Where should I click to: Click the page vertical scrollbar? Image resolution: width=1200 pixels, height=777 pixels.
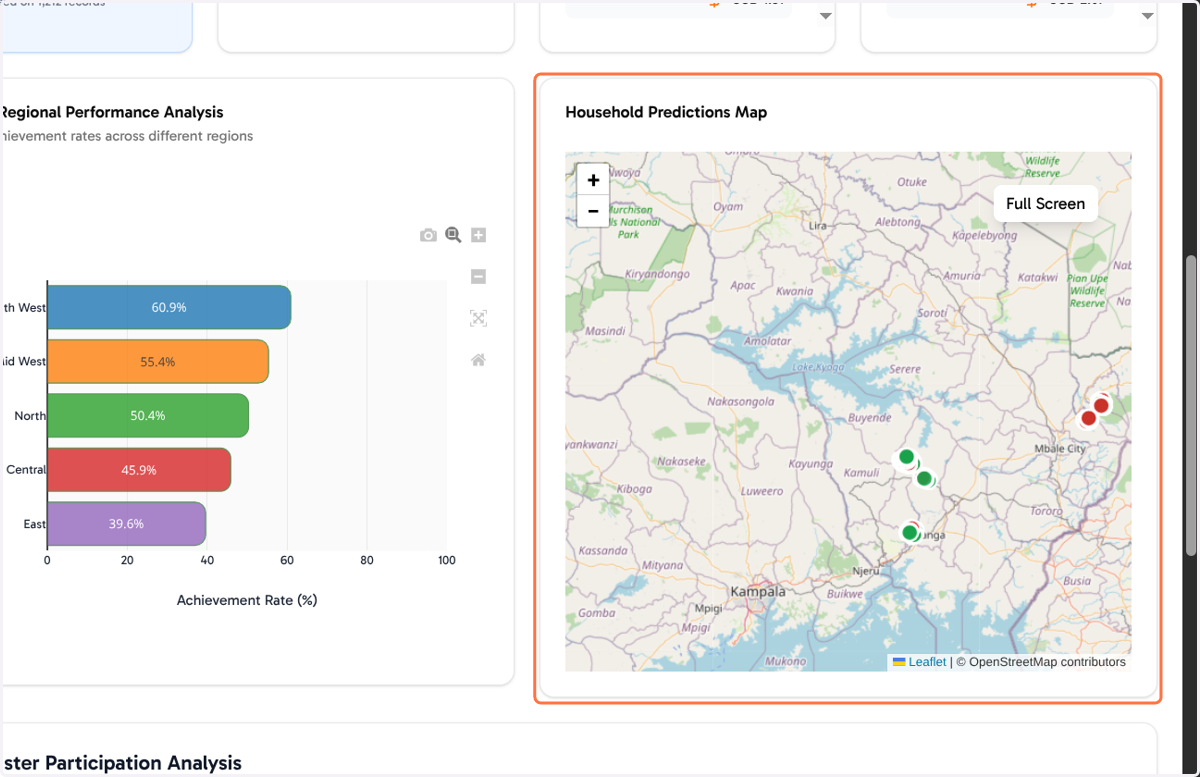pos(1190,405)
